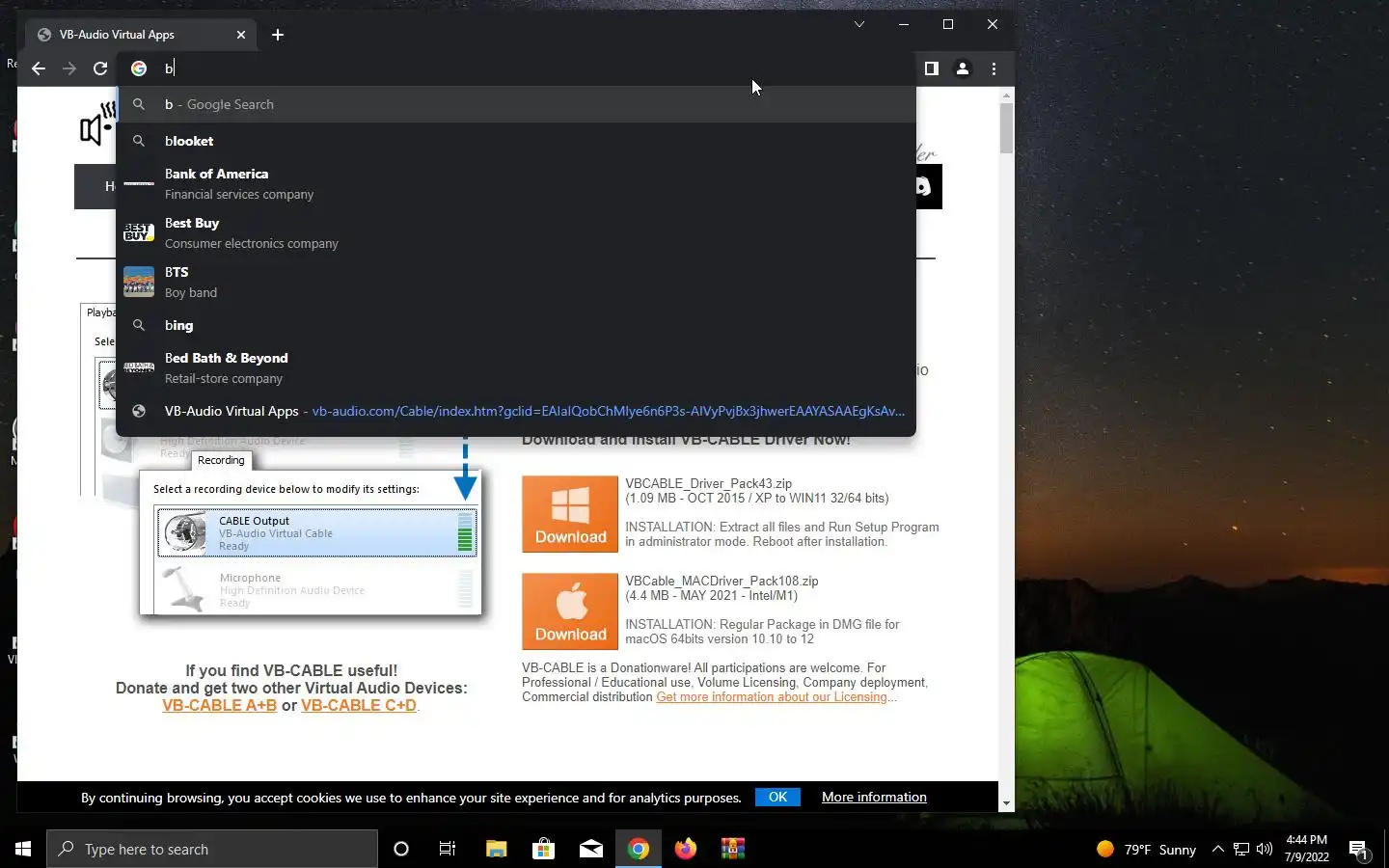Image resolution: width=1389 pixels, height=868 pixels.
Task: Open Firefox from the taskbar
Action: (685, 849)
